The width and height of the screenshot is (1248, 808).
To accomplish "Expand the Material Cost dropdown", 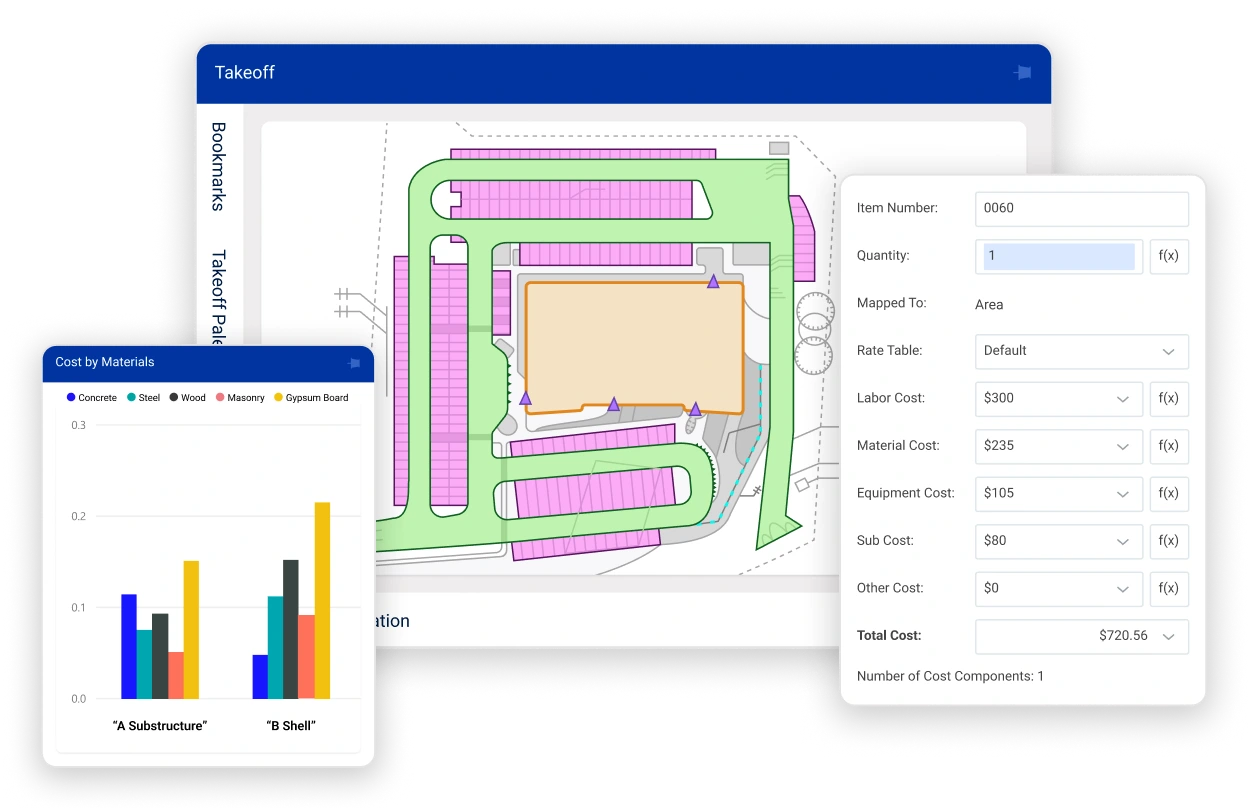I will [1059, 446].
